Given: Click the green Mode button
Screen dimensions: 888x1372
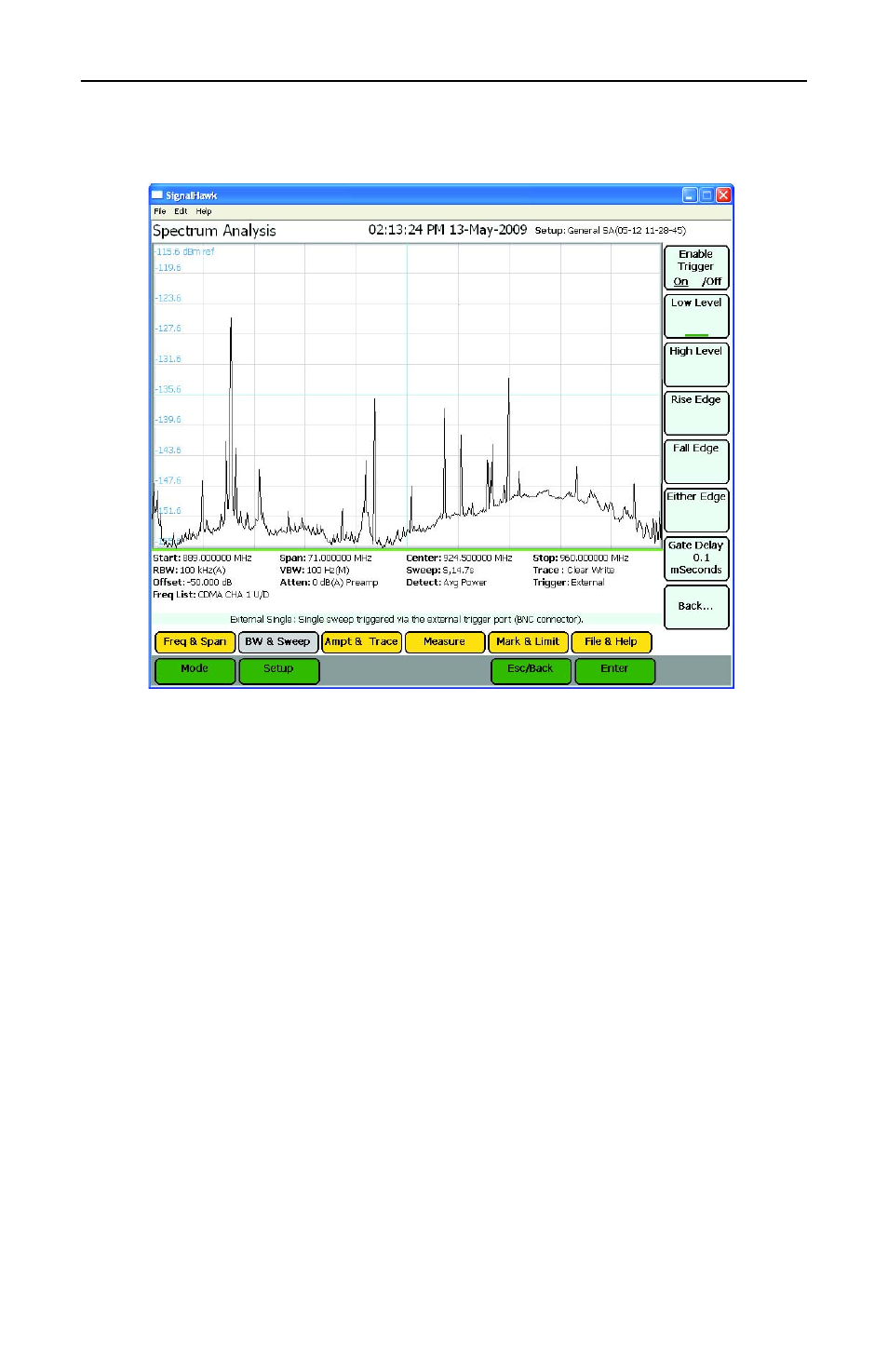Looking at the screenshot, I should pyautogui.click(x=195, y=670).
